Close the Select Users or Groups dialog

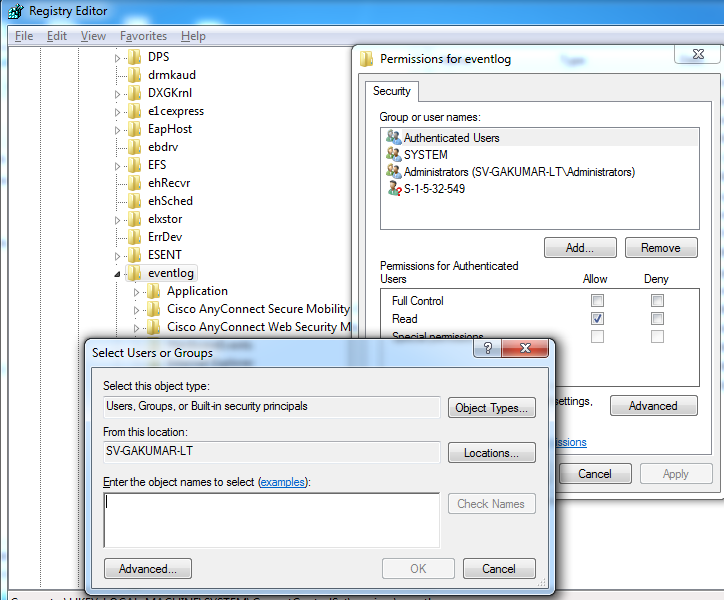click(525, 348)
